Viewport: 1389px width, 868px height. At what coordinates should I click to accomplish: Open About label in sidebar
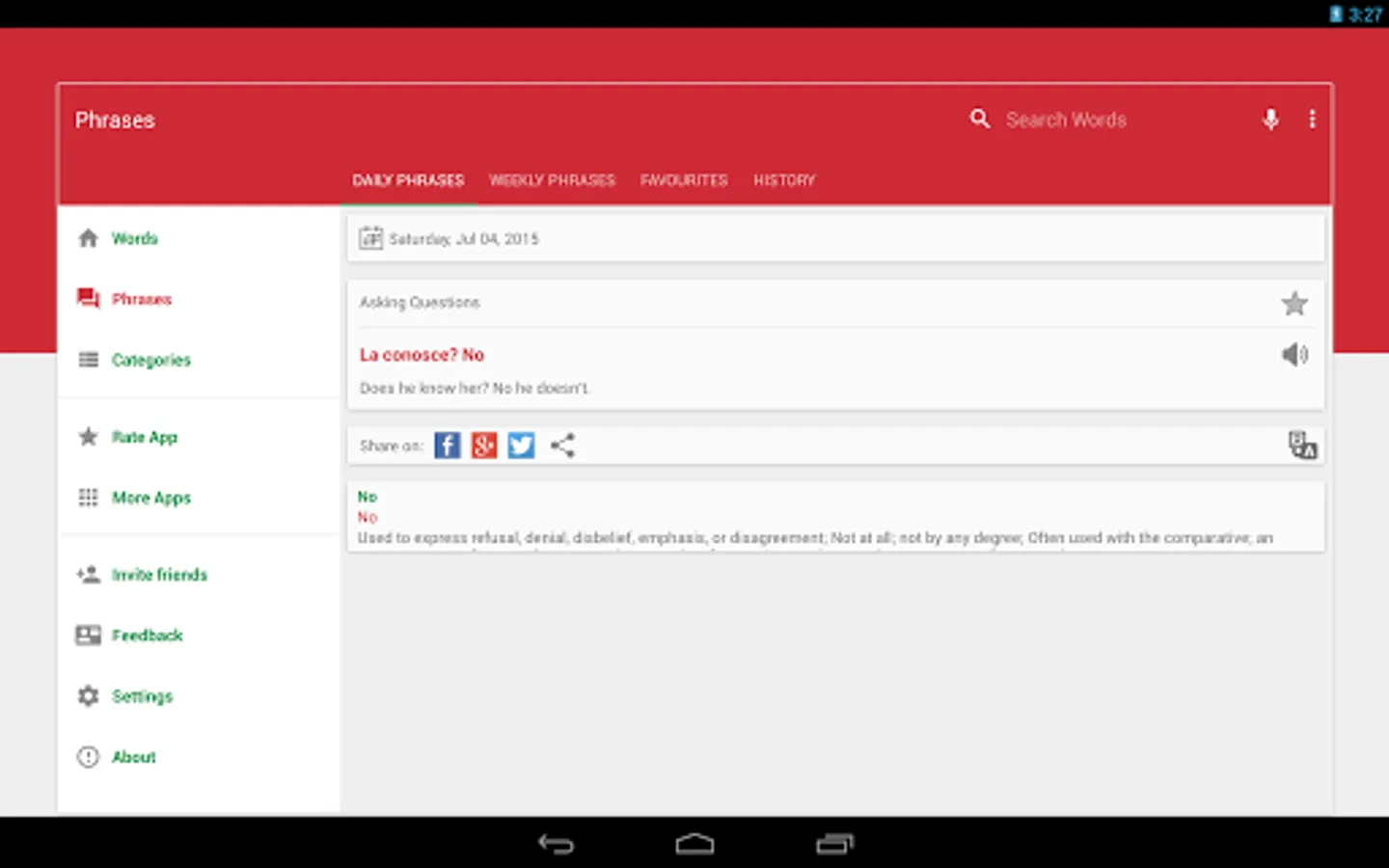[x=134, y=757]
